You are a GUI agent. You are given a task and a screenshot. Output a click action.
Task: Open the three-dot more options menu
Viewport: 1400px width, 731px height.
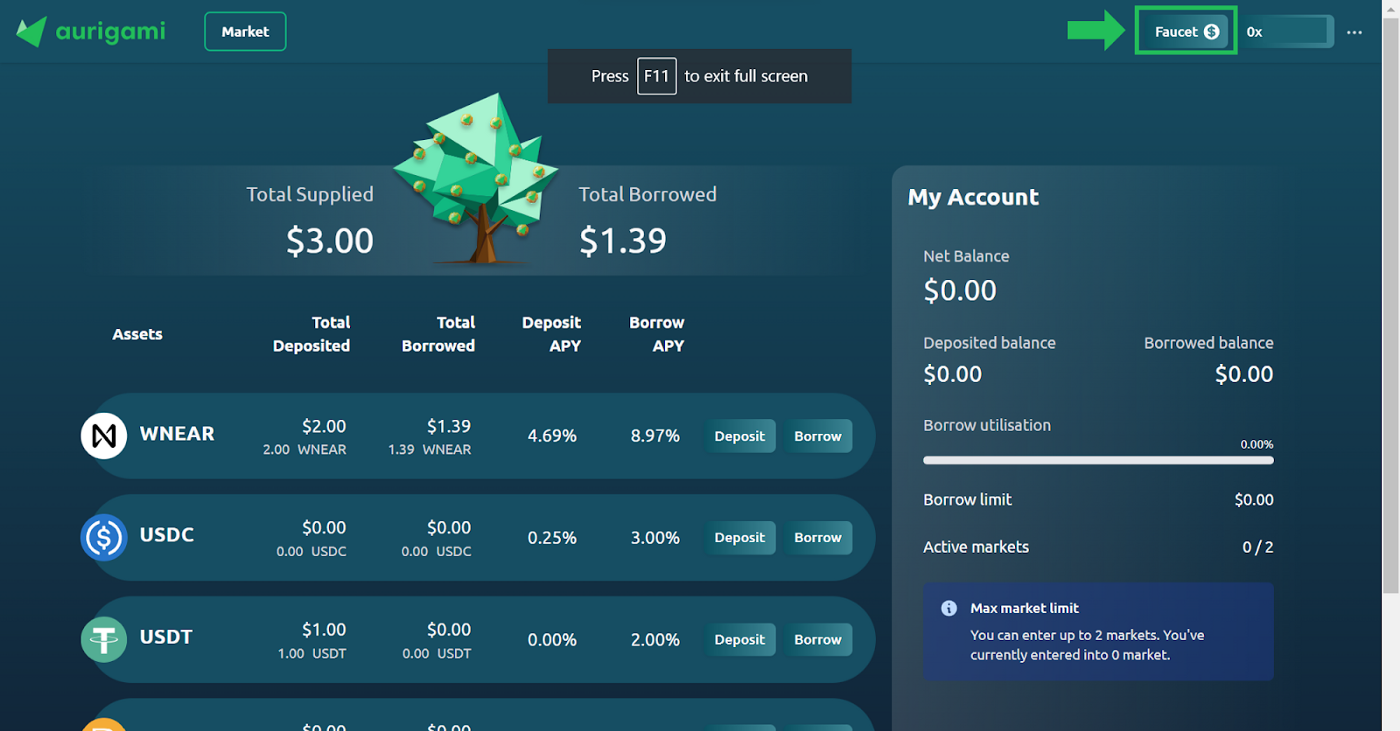1354,32
